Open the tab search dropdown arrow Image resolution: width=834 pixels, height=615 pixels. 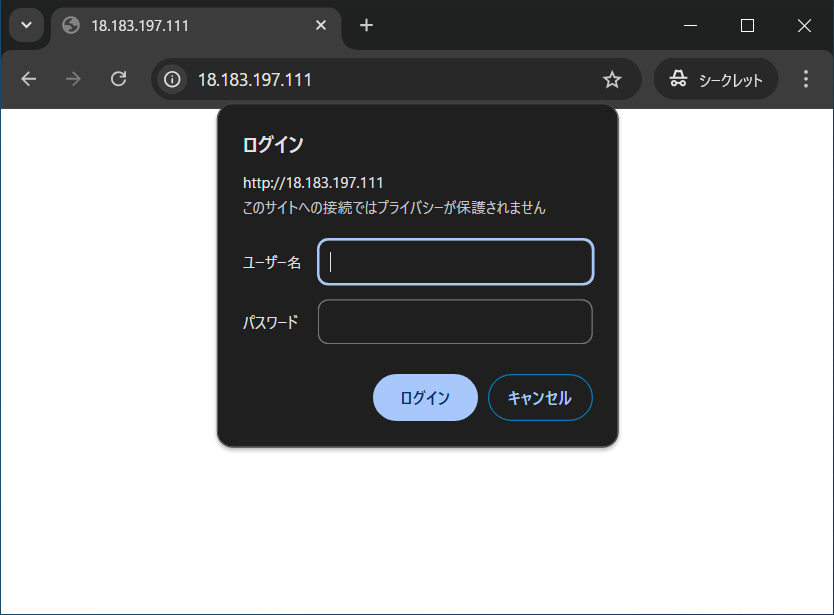point(26,25)
